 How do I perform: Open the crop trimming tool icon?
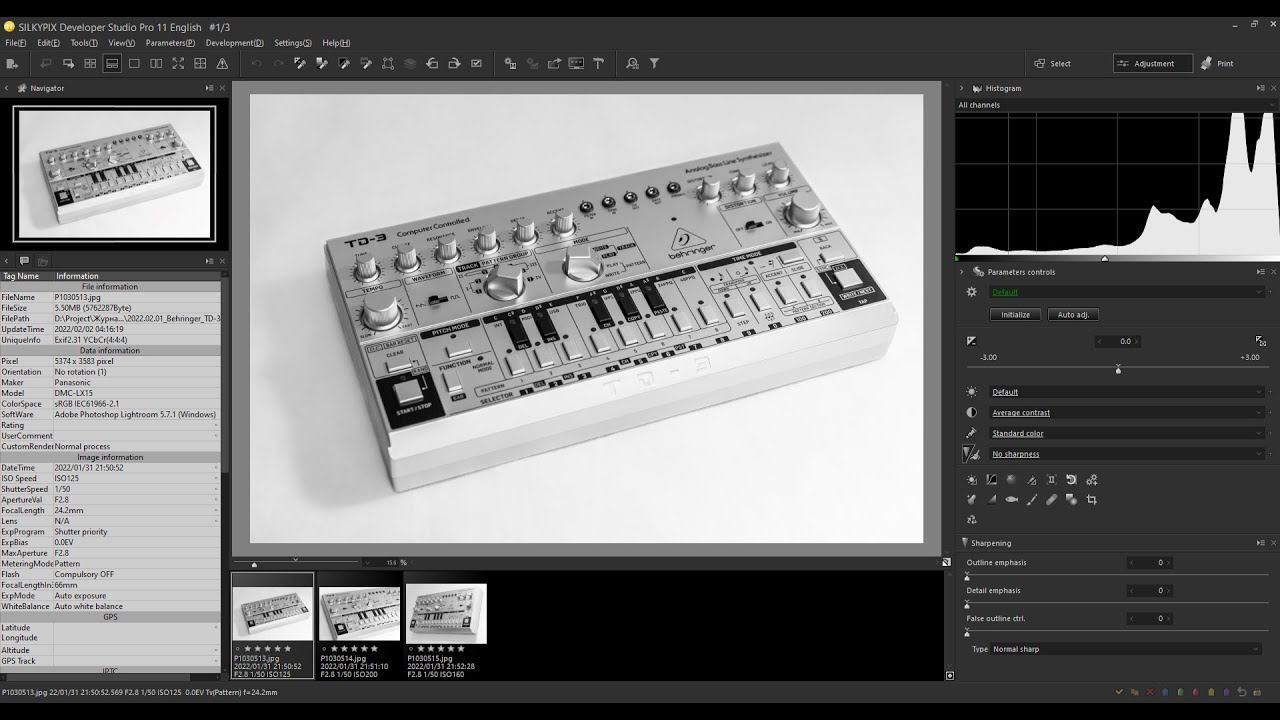coord(1091,500)
